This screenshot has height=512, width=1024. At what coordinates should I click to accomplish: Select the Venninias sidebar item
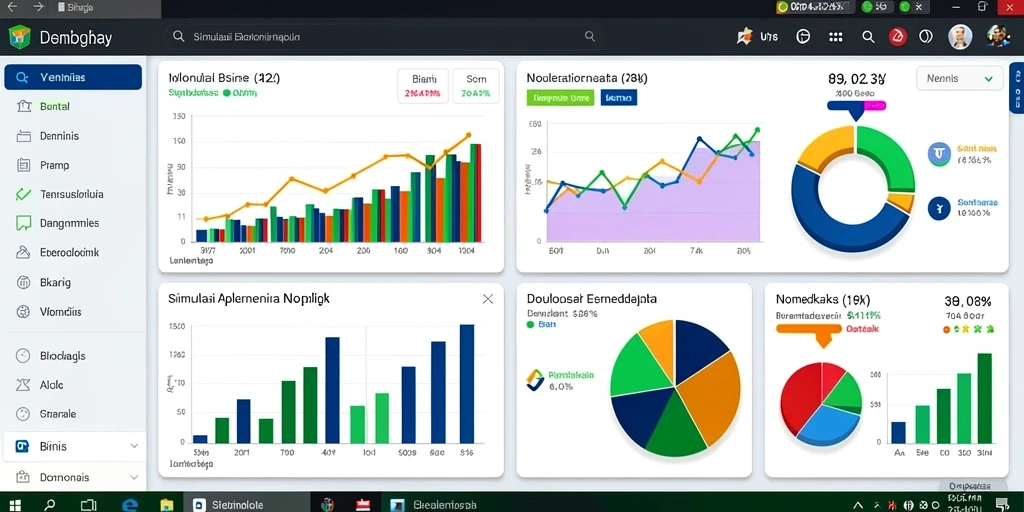click(x=72, y=77)
